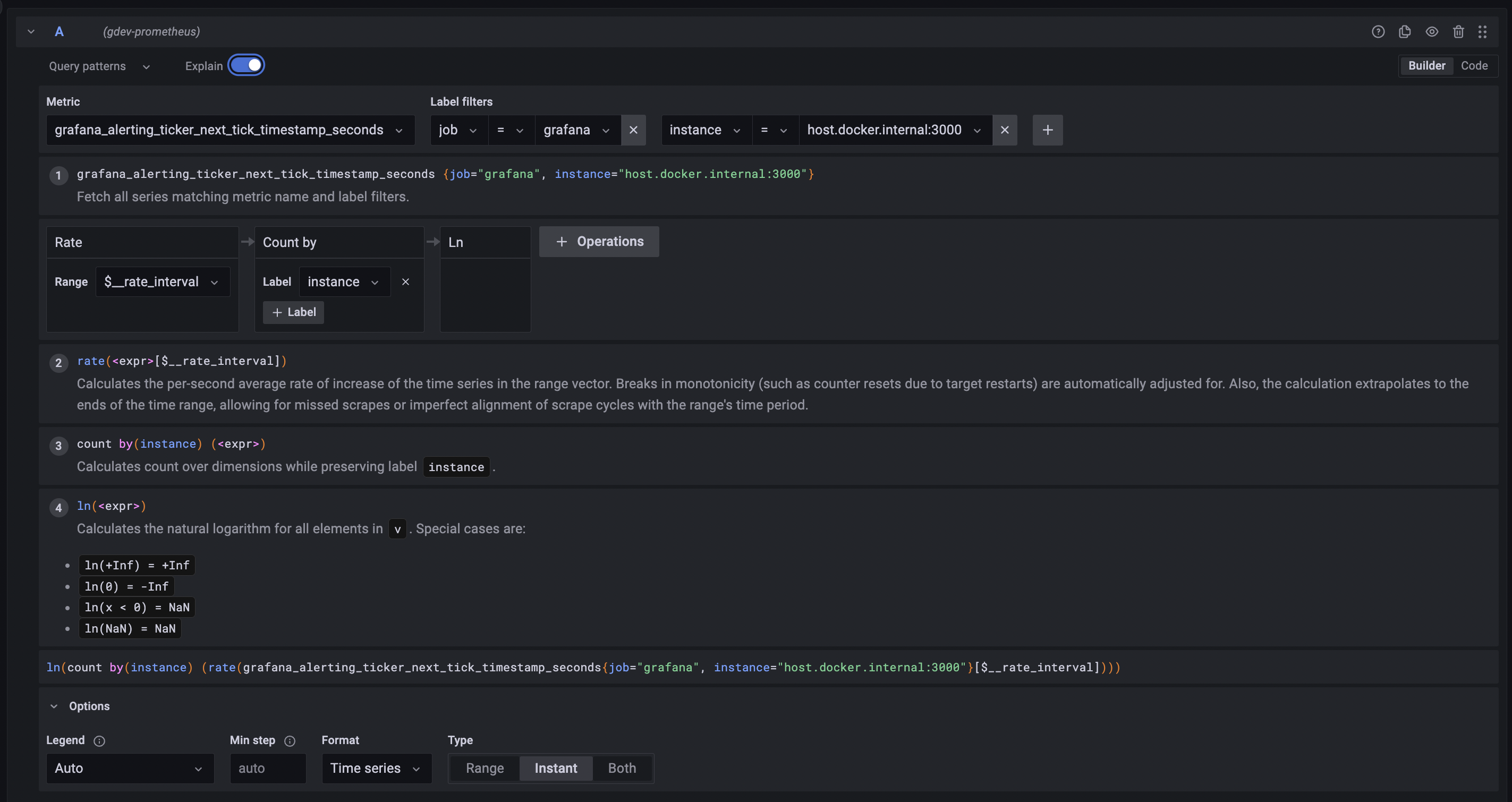
Task: Remove instance label from Count by
Action: click(x=405, y=281)
